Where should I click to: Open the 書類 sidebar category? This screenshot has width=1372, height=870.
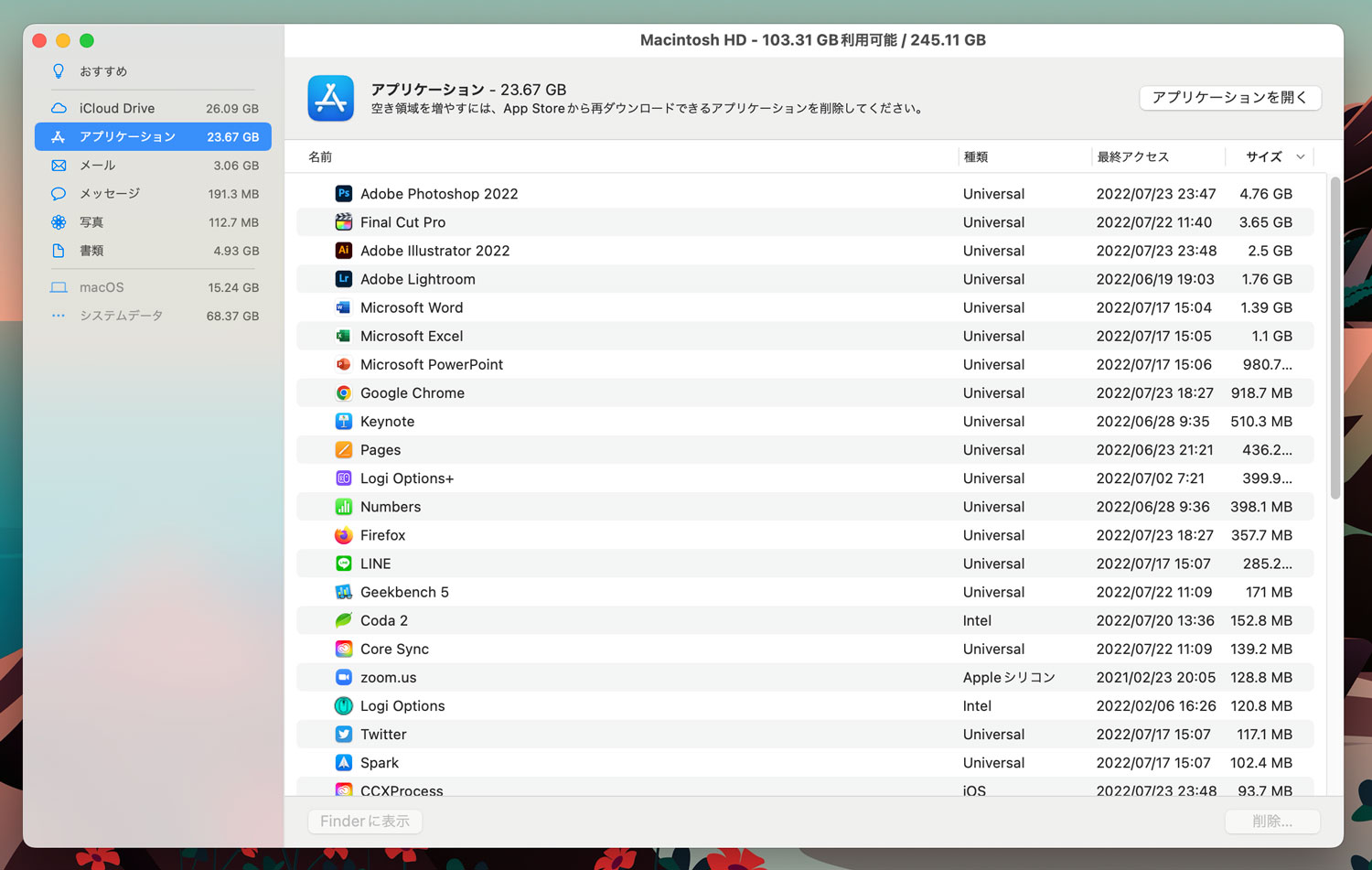coord(153,251)
